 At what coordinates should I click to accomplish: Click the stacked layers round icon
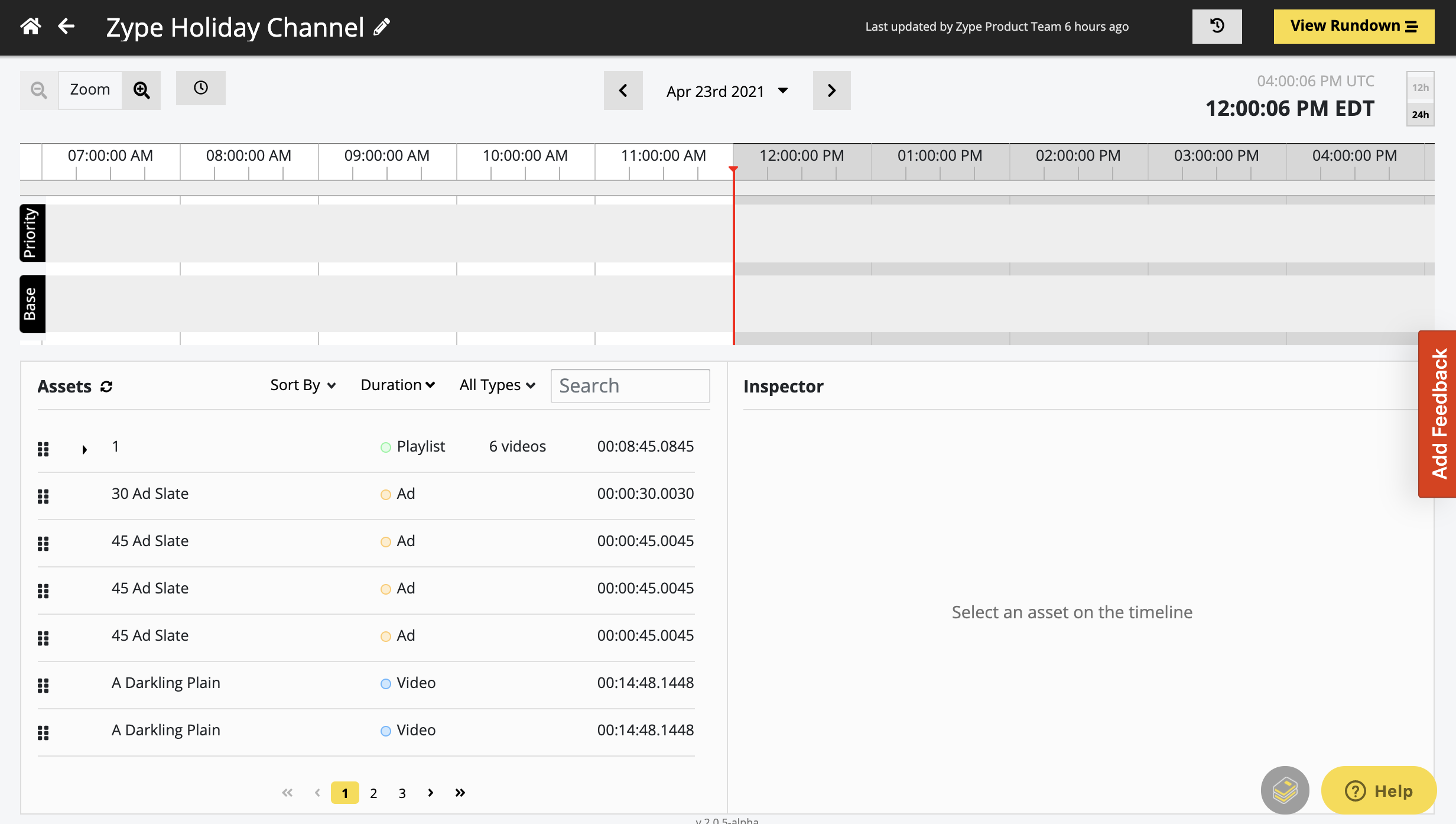coord(1285,790)
